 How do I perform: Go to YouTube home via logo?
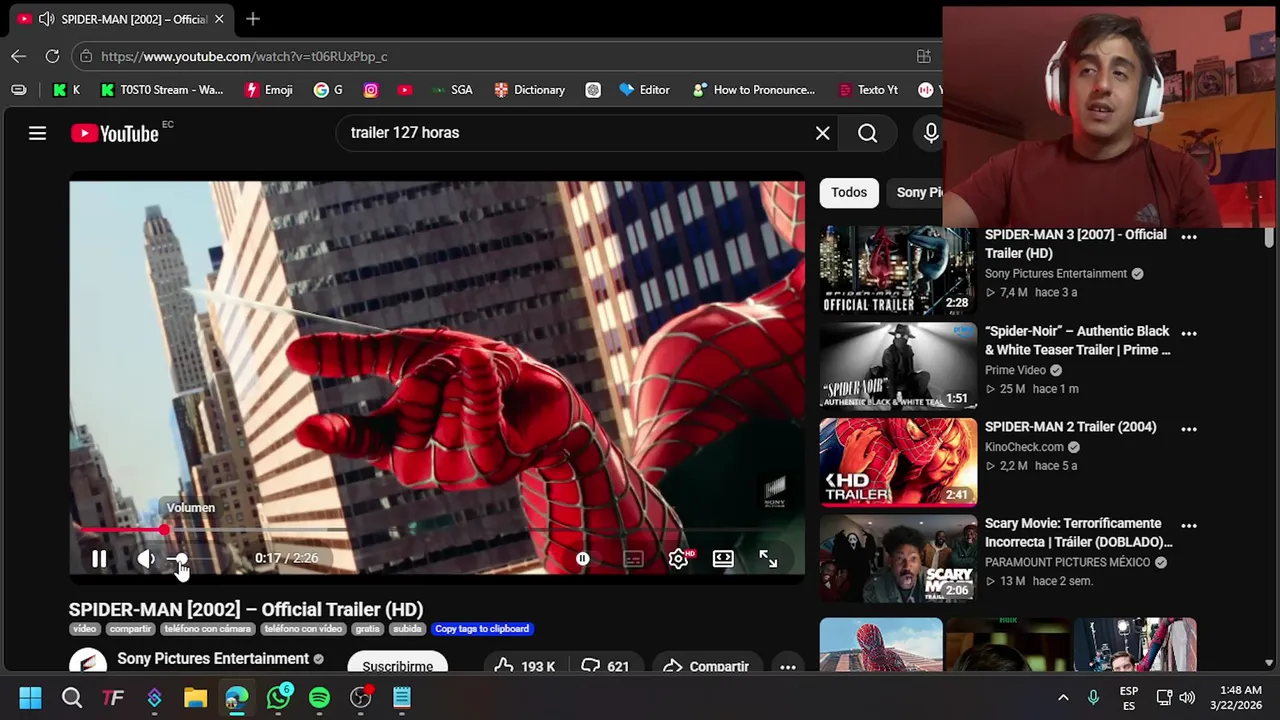point(115,133)
